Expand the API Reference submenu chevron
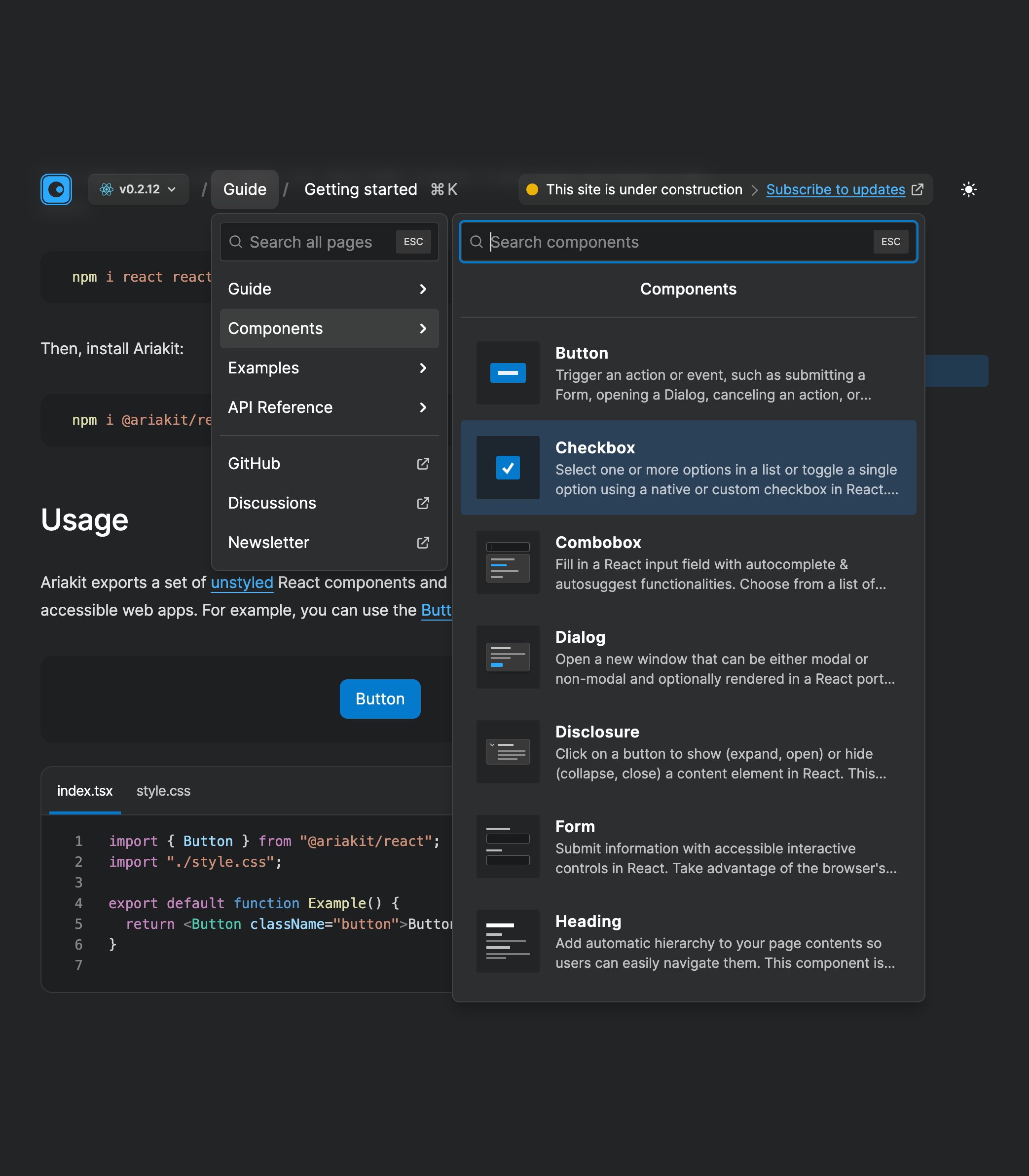1029x1176 pixels. click(x=423, y=407)
